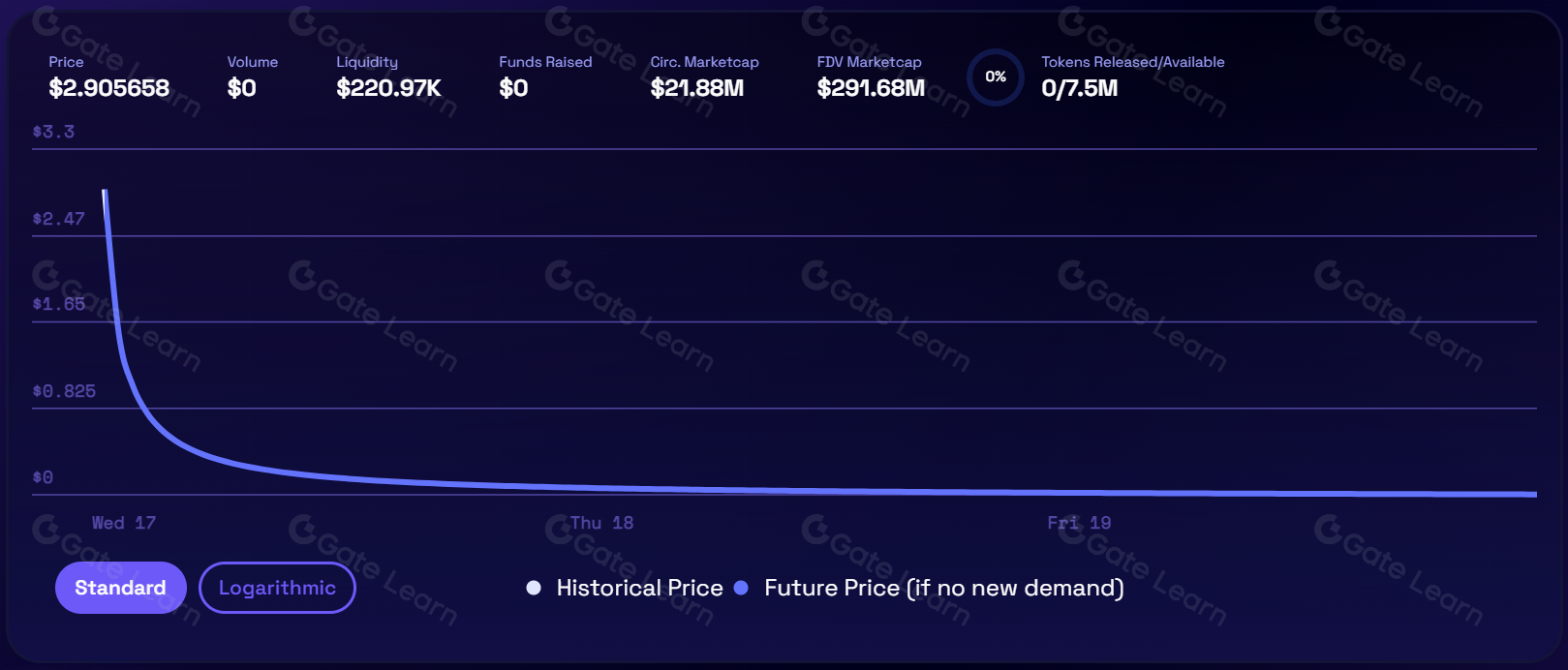Click the Price value $2.905658

109,88
